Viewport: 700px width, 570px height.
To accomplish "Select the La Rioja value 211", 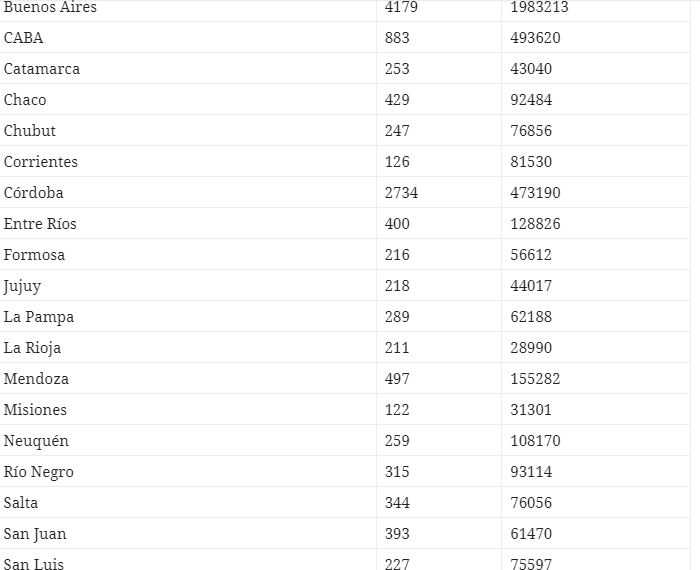I will coord(397,348).
